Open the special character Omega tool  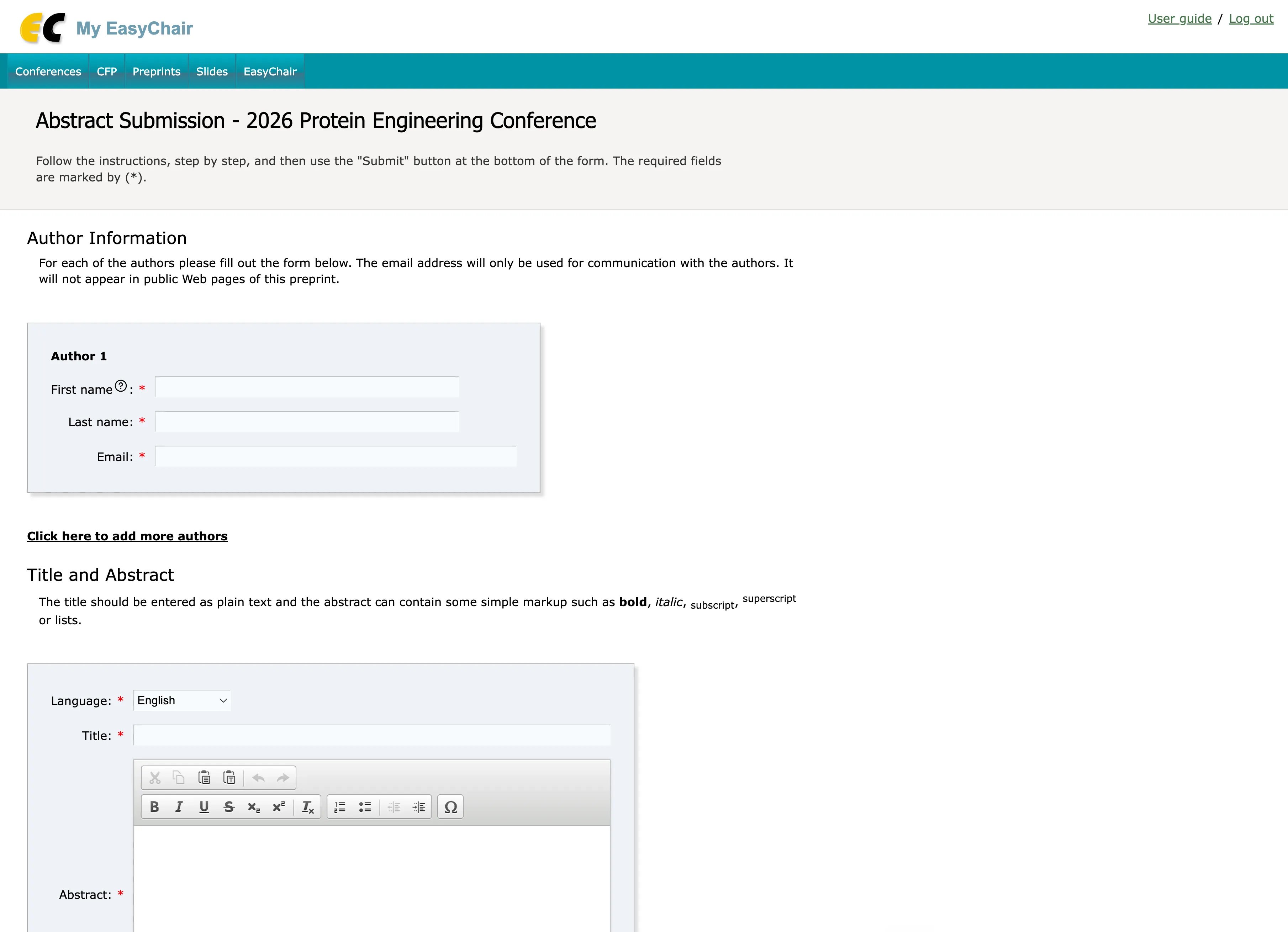(x=451, y=807)
